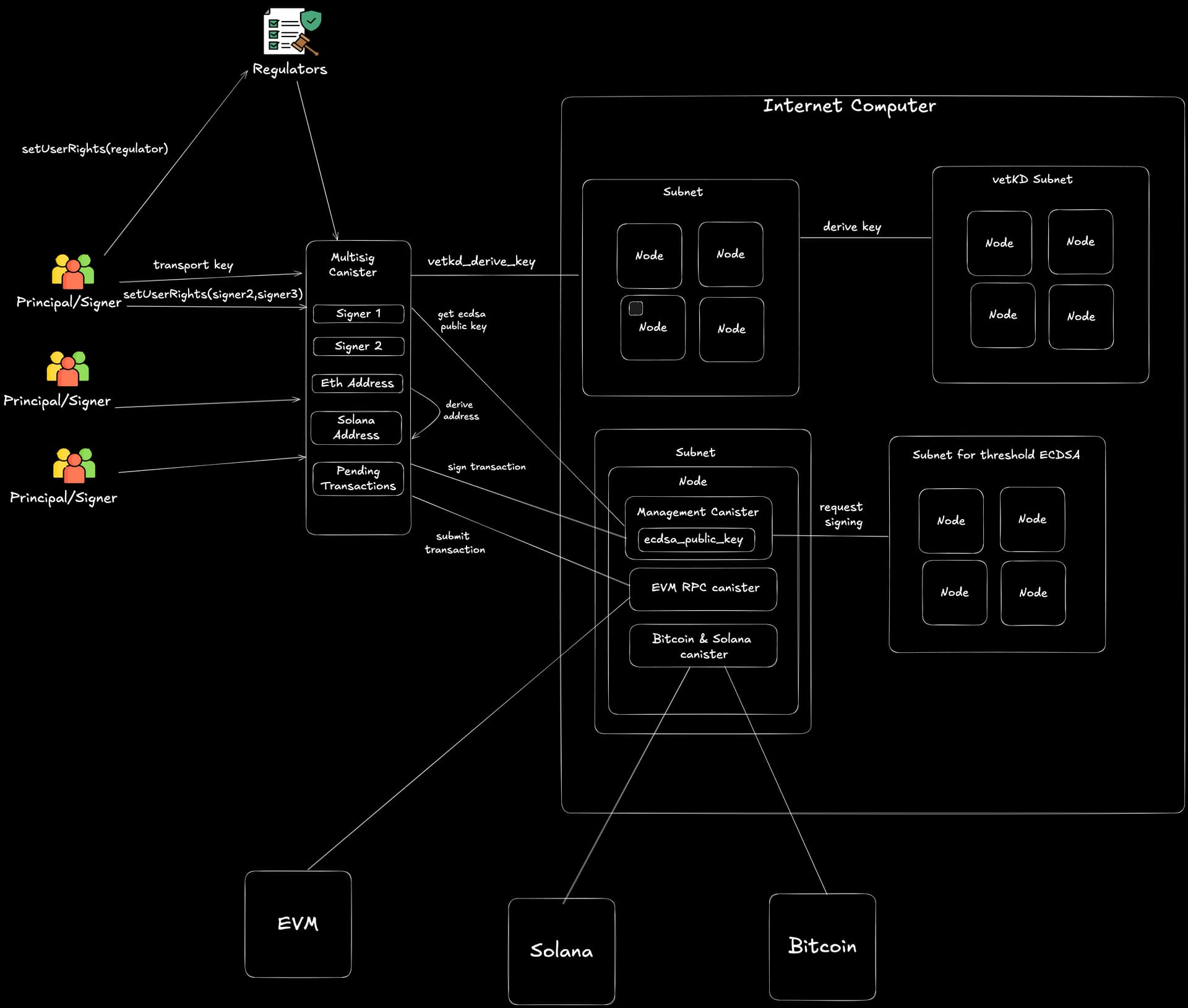Click the vetkd_derive_key arrow label
This screenshot has height=1008, width=1188.
[481, 261]
